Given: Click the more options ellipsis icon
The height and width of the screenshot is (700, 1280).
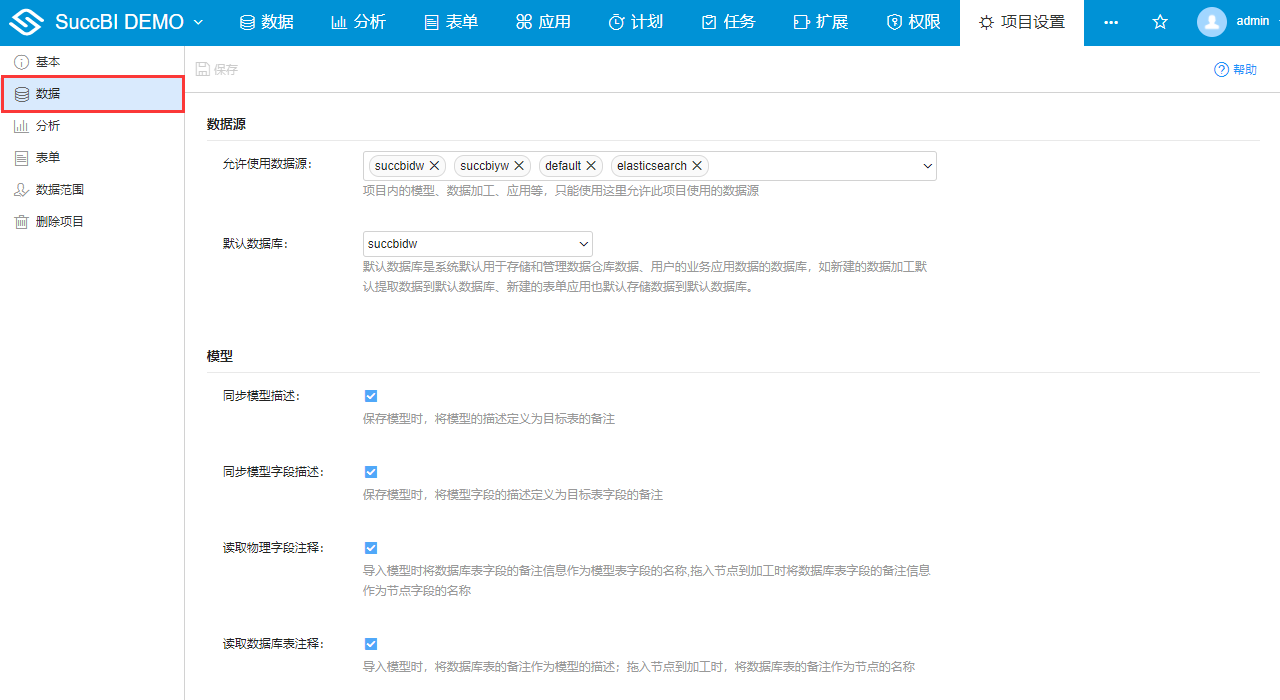Looking at the screenshot, I should pyautogui.click(x=1111, y=21).
